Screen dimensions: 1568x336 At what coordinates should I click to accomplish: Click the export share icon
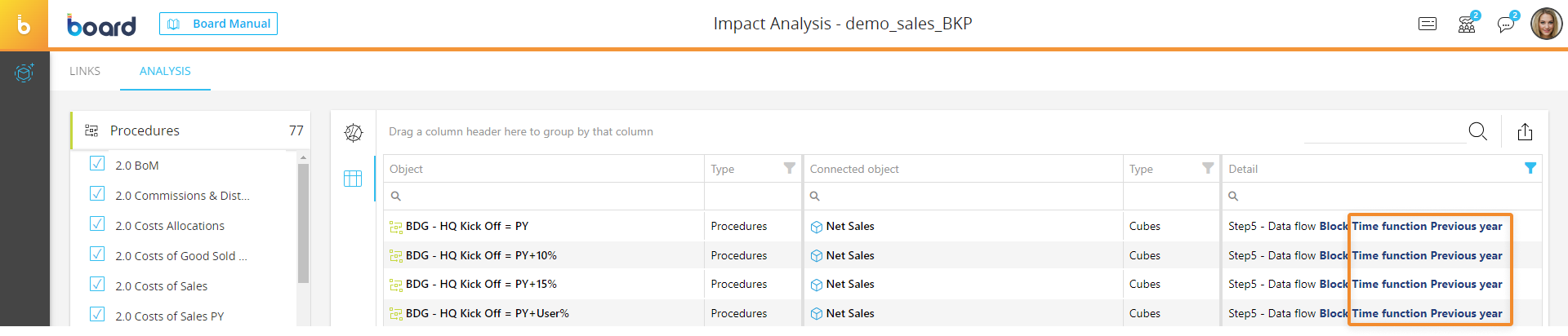tap(1525, 131)
